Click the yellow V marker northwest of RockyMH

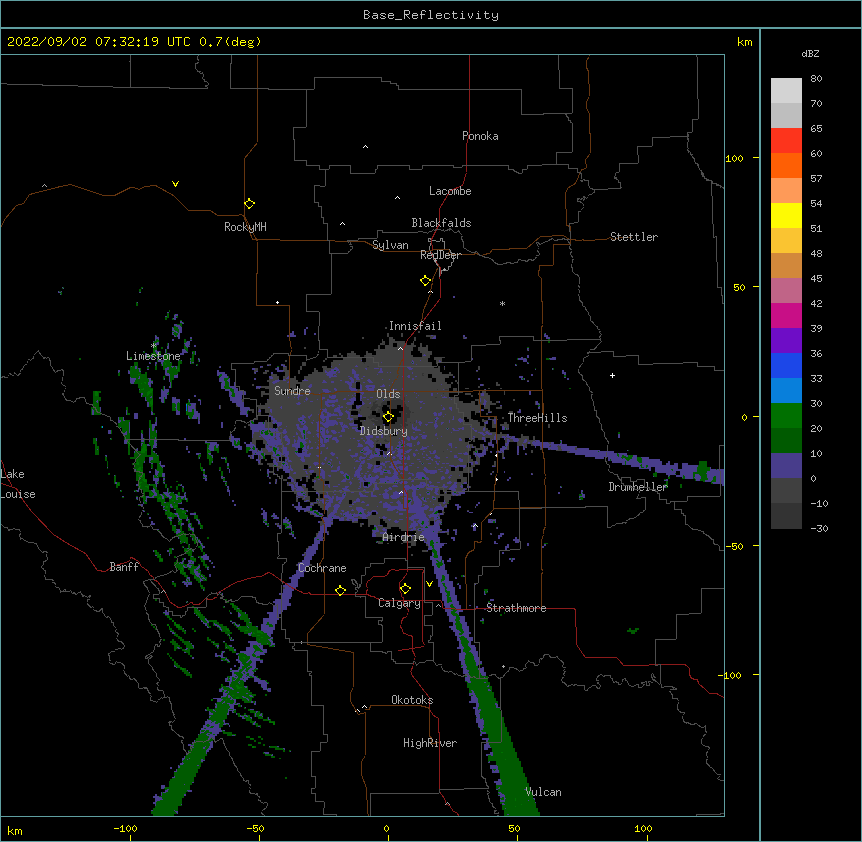click(175, 184)
